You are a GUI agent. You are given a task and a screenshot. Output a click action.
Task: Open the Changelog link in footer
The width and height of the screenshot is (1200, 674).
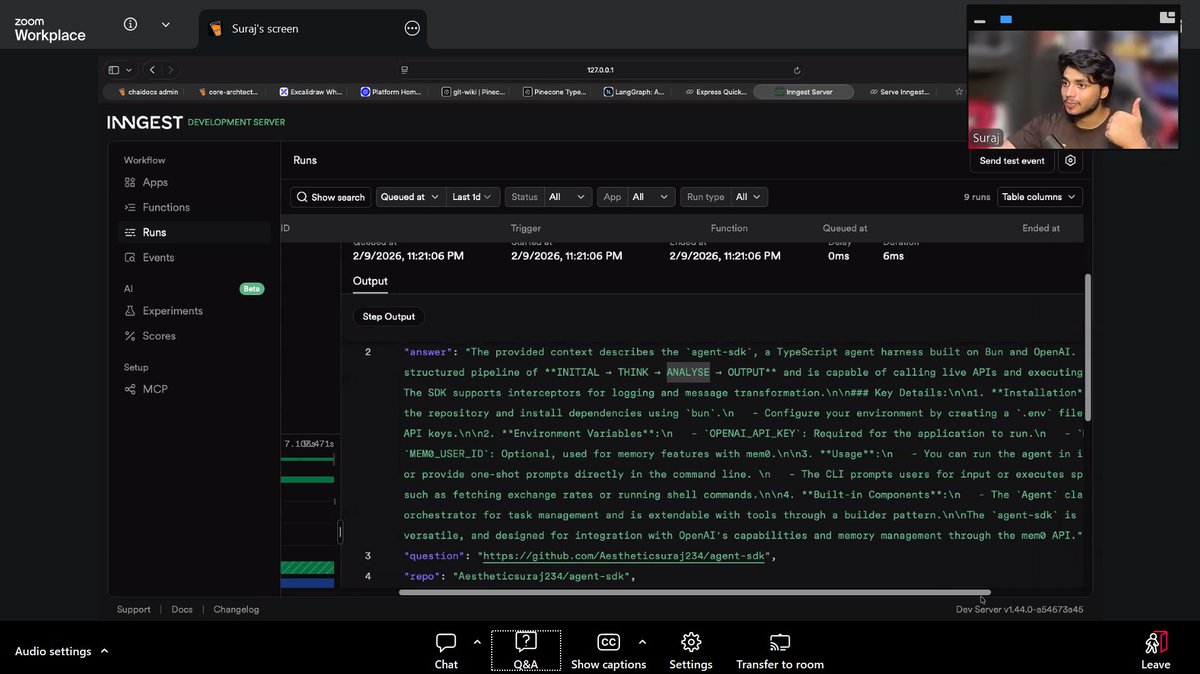coord(236,609)
